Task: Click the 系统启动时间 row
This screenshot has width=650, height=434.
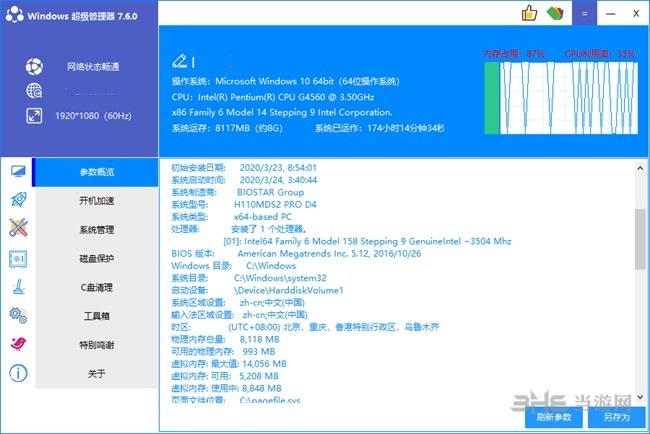Action: tap(244, 180)
